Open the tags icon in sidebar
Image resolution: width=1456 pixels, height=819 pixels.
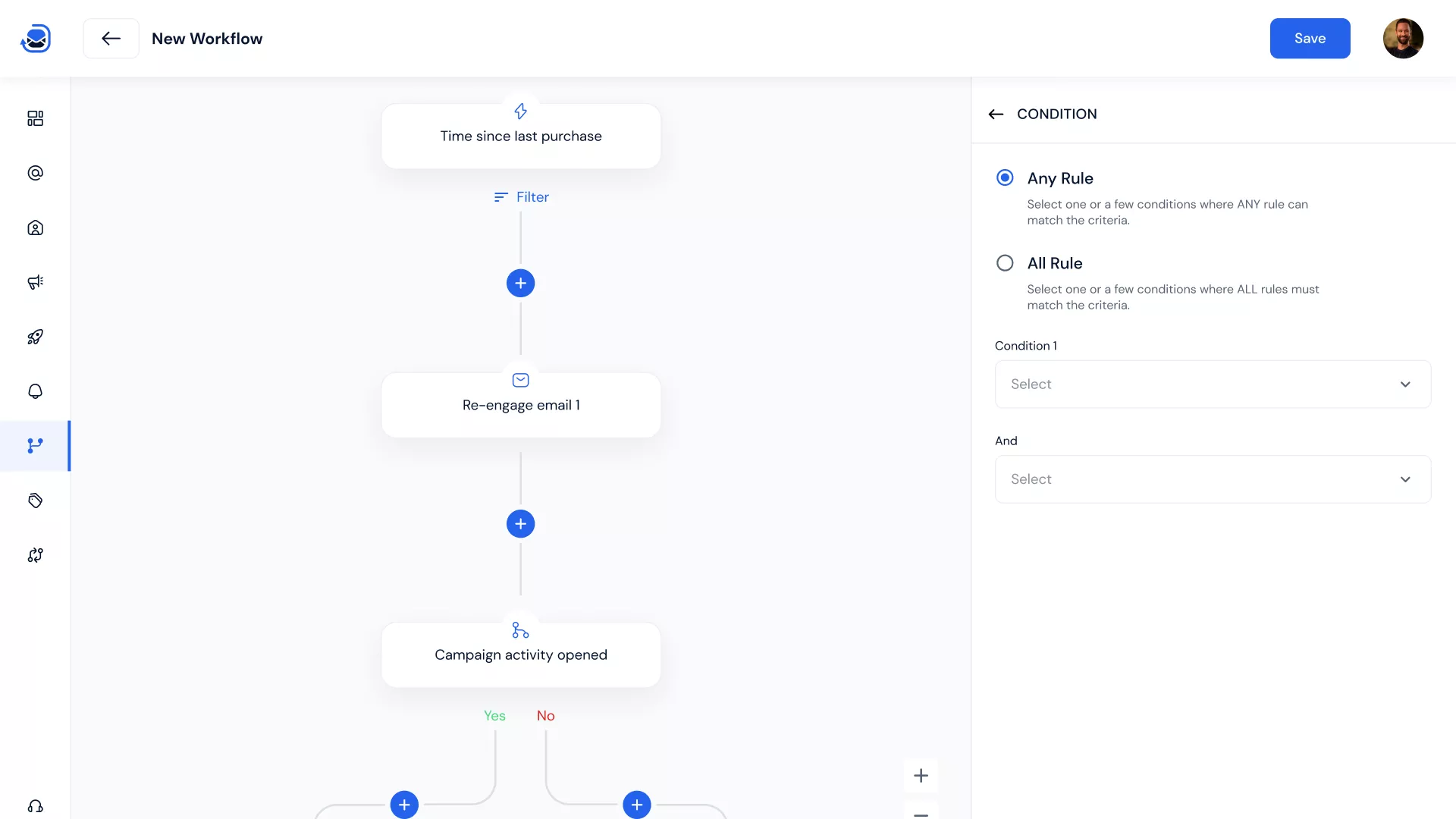[x=35, y=500]
